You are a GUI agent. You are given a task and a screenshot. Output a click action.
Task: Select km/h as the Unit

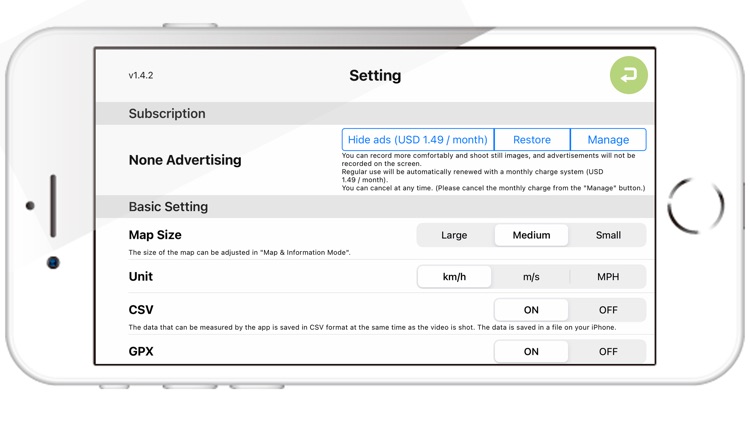(x=454, y=277)
